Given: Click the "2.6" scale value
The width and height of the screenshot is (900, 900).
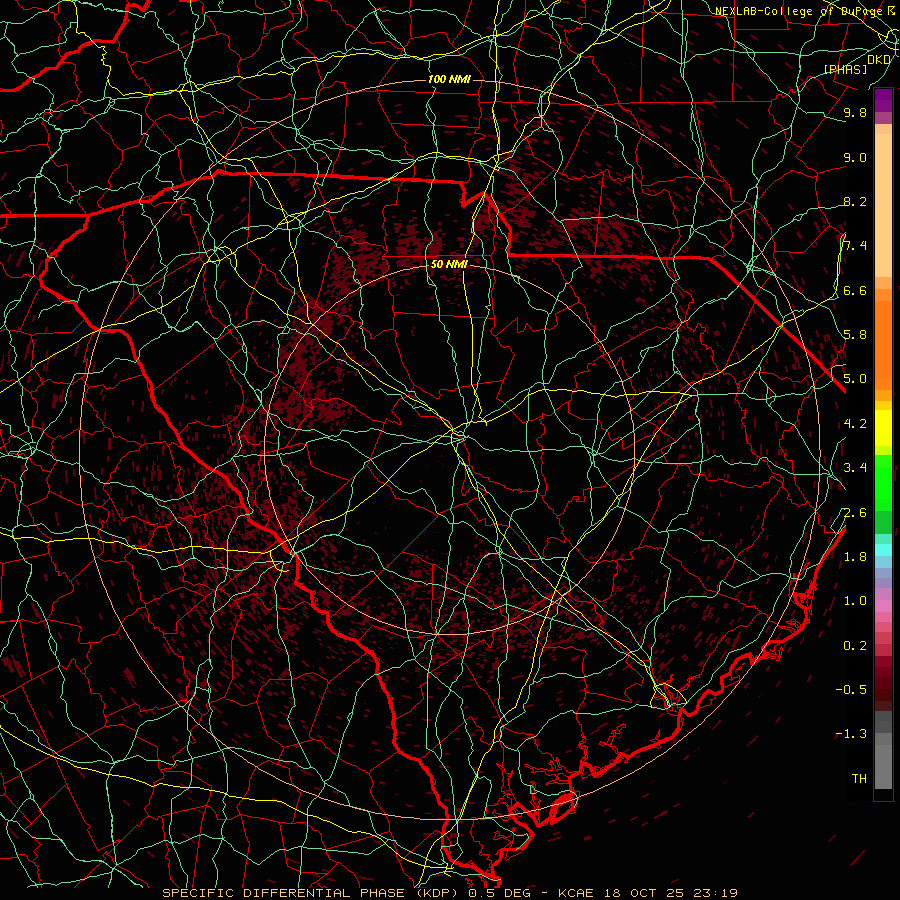Looking at the screenshot, I should (x=855, y=512).
